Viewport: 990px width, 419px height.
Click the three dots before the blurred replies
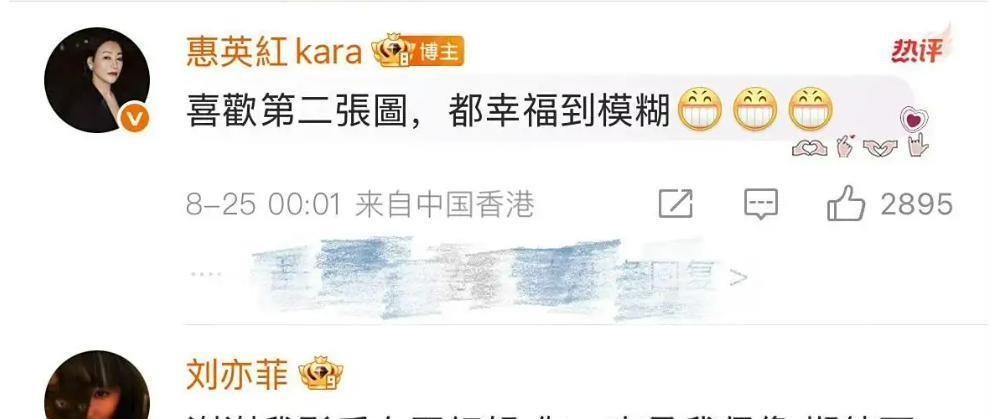[x=205, y=274]
